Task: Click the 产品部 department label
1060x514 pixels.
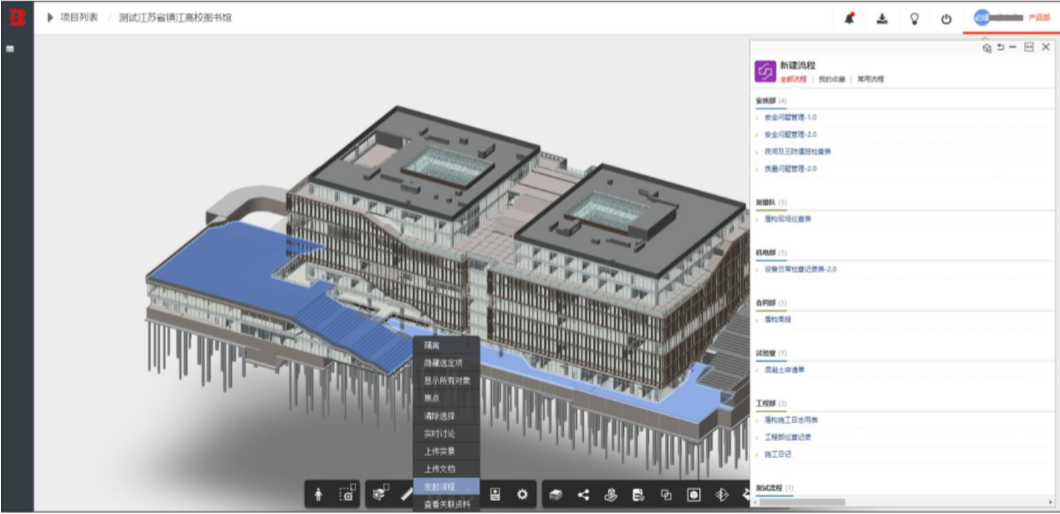Action: (1038, 18)
